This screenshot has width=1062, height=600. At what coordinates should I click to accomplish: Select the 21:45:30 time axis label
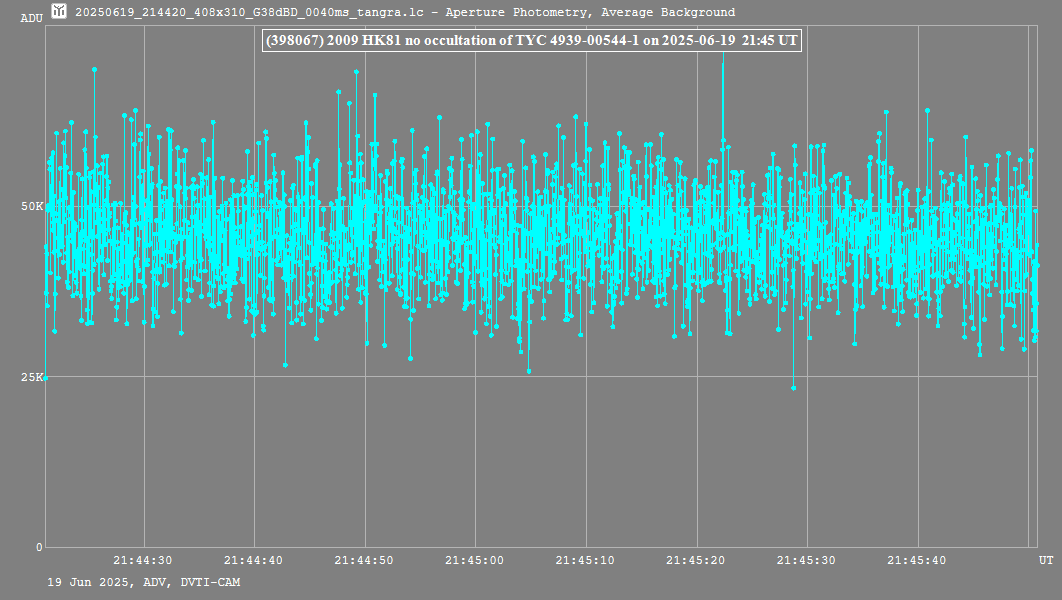pos(806,560)
